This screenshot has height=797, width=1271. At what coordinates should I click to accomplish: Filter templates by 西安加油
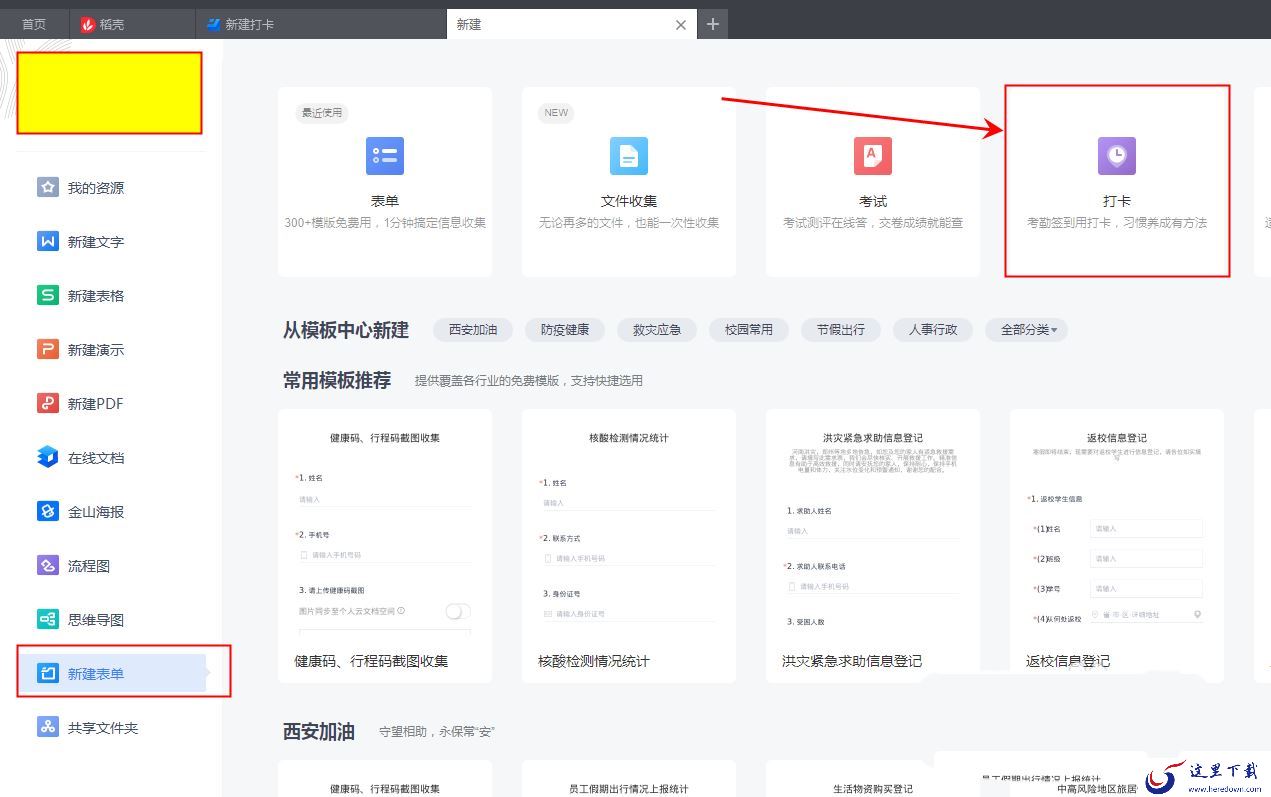[x=473, y=329]
